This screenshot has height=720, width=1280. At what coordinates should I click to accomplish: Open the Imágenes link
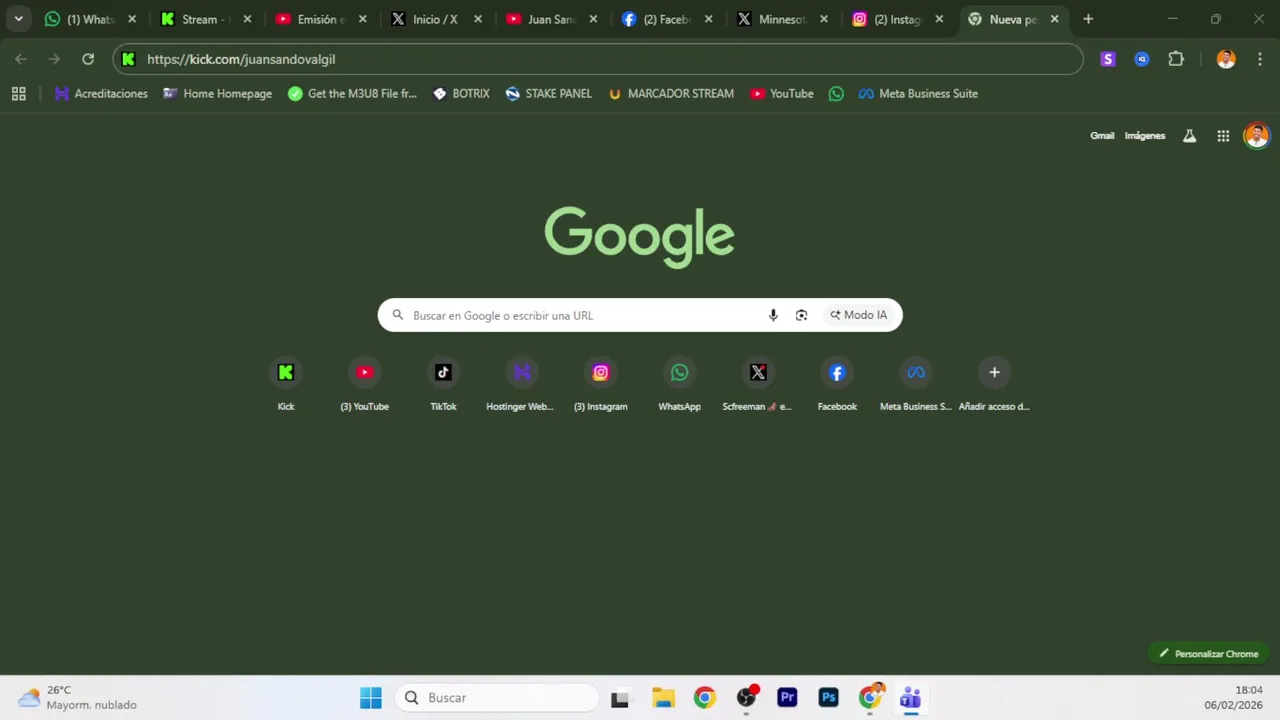(x=1144, y=136)
